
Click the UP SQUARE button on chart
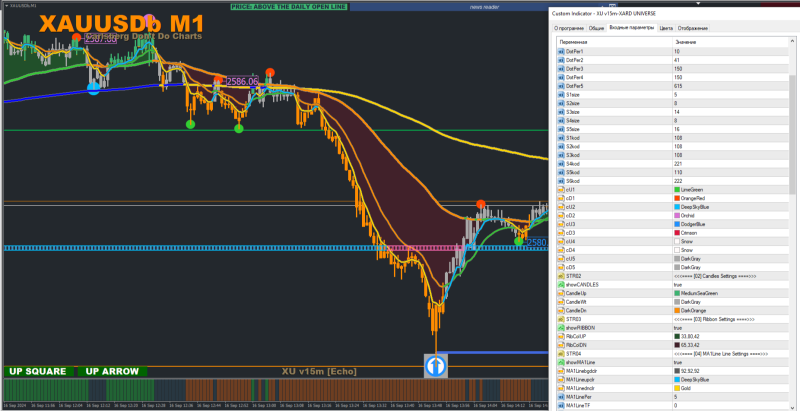point(38,371)
